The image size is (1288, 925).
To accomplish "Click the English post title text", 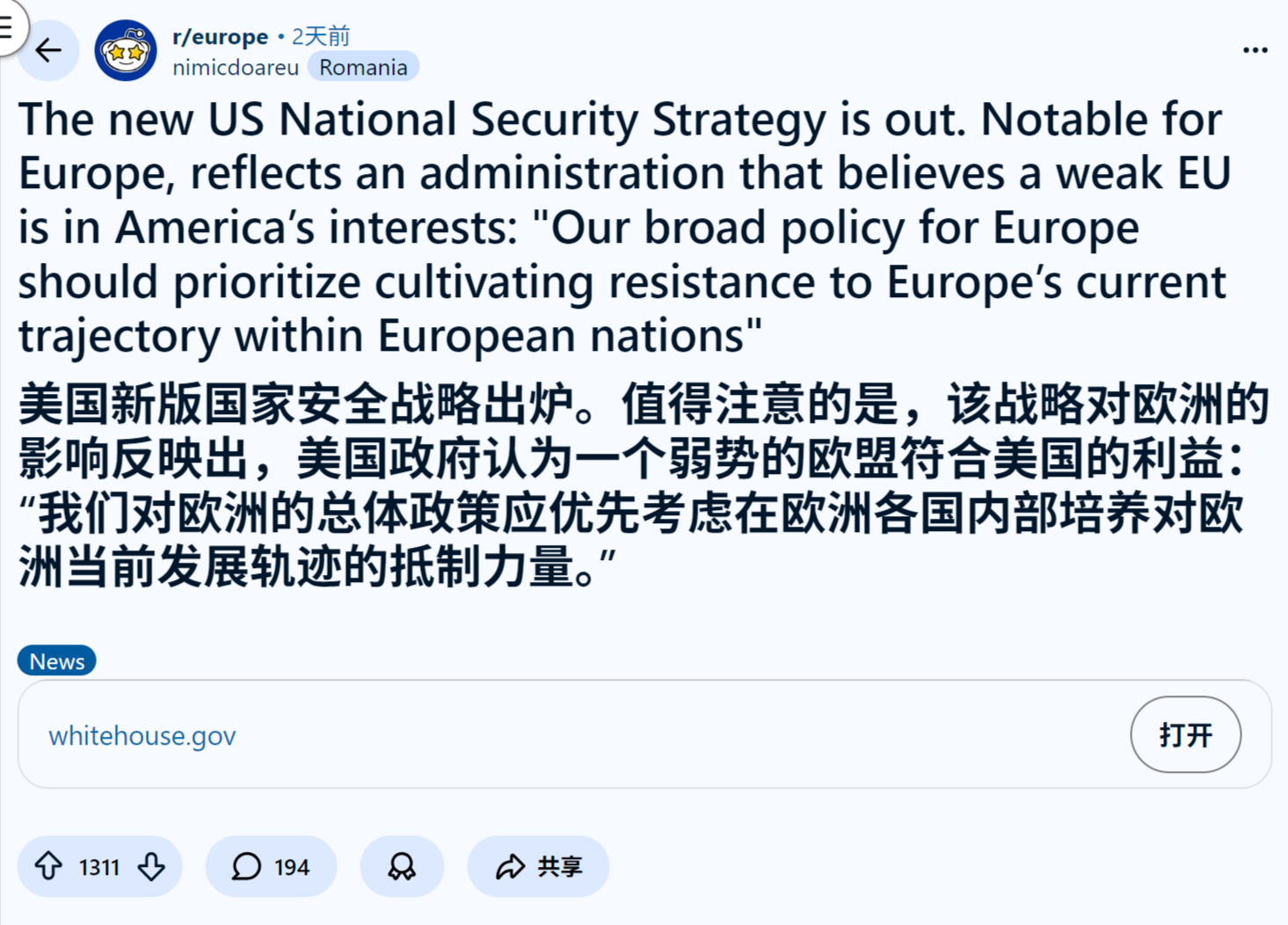I will pos(615,227).
